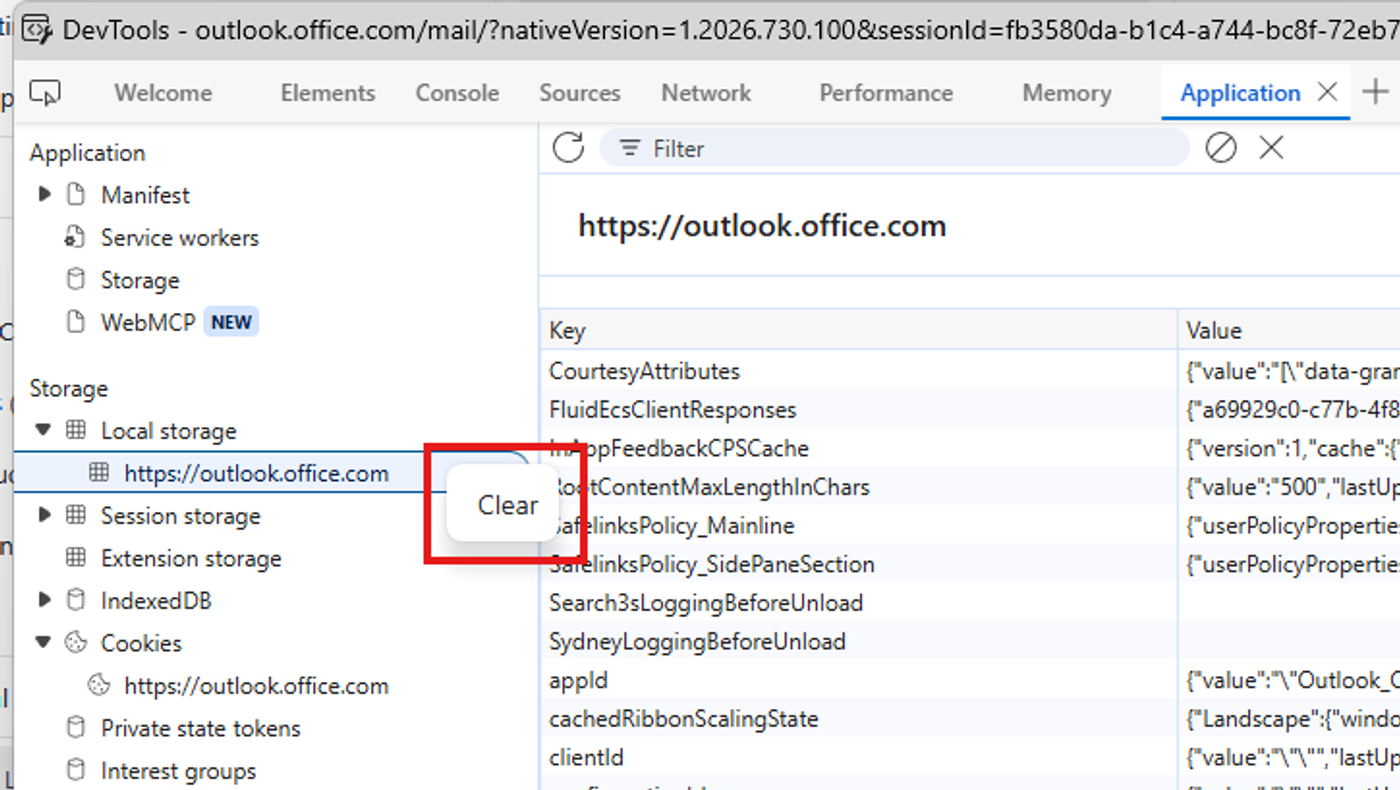Collapse the Cookies tree node arrow
This screenshot has width=1400, height=790.
pyautogui.click(x=43, y=642)
